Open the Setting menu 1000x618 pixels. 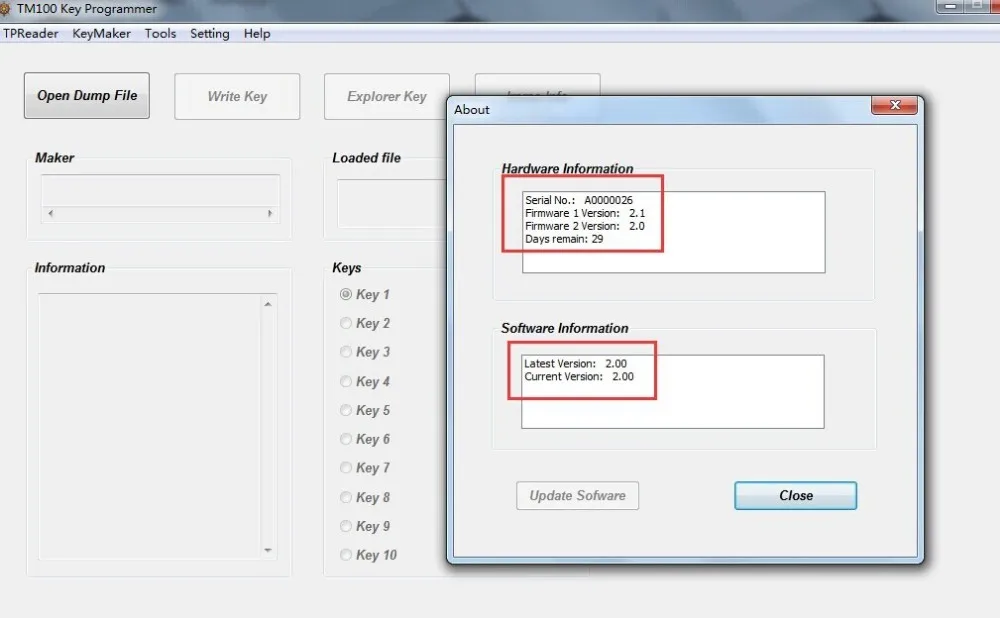(210, 33)
